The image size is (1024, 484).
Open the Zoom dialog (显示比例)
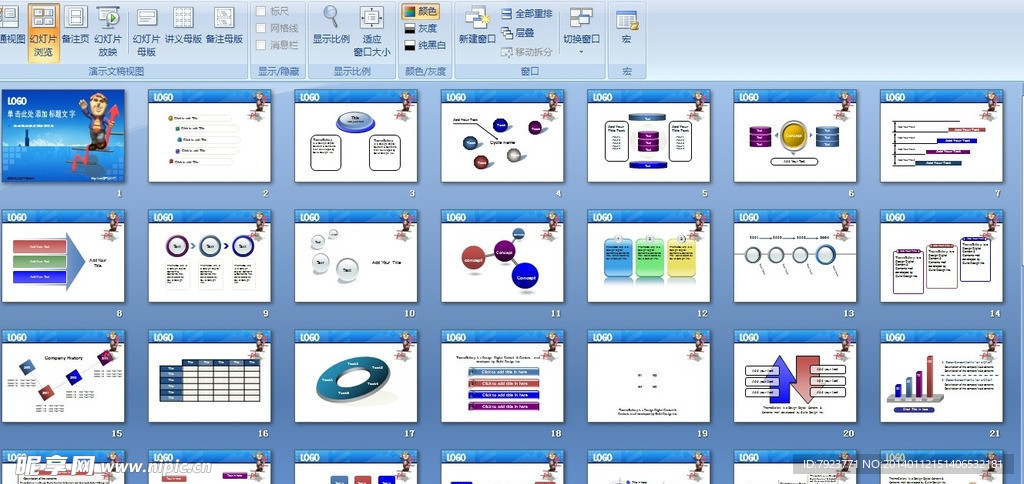tap(331, 26)
